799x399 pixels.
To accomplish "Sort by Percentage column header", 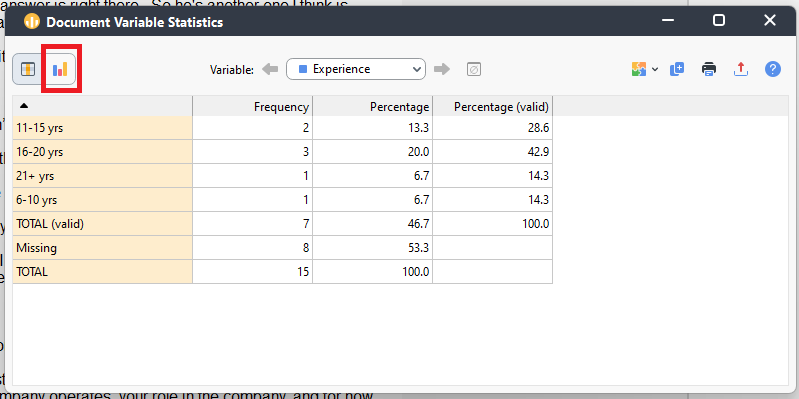I will click(x=372, y=107).
